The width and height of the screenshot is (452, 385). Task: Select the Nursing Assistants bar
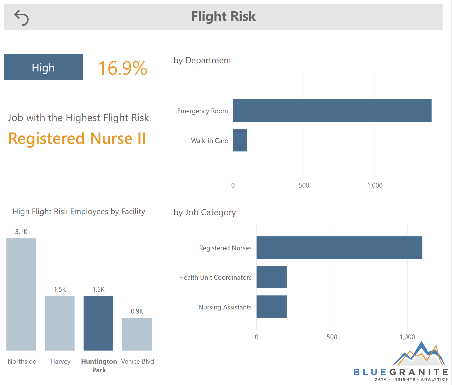[272, 306]
